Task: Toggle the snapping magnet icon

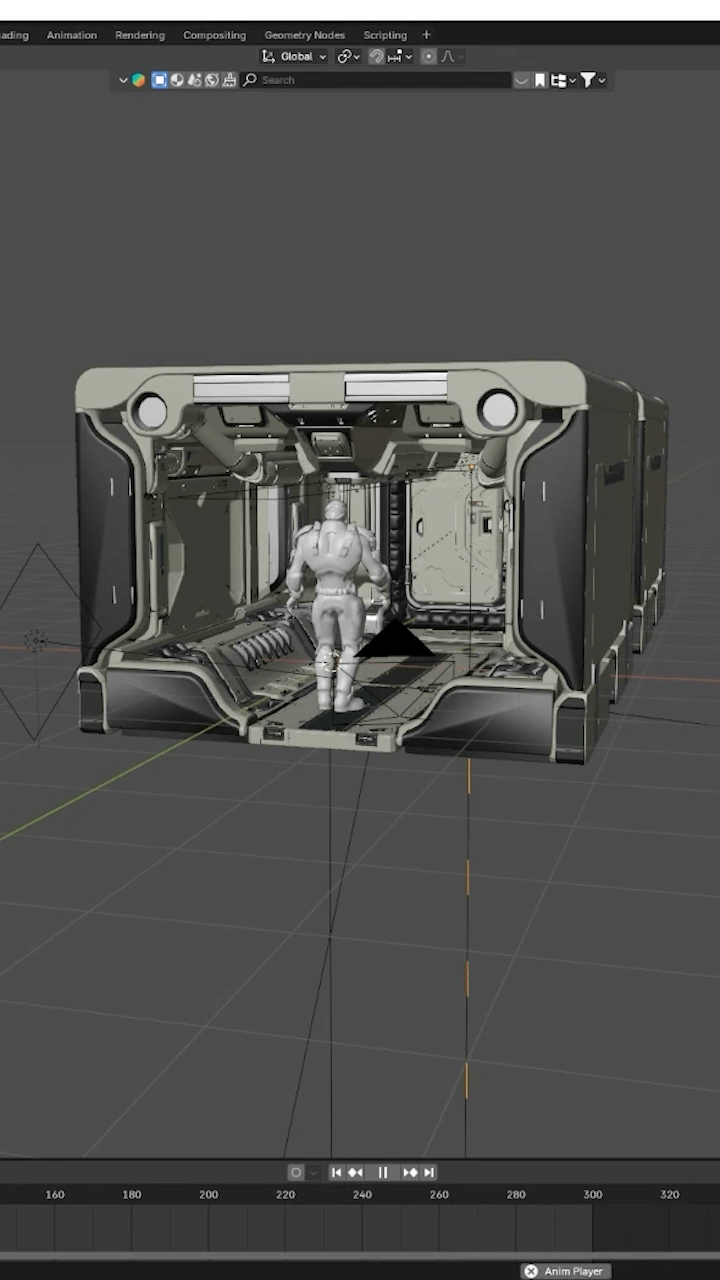Action: (x=376, y=57)
